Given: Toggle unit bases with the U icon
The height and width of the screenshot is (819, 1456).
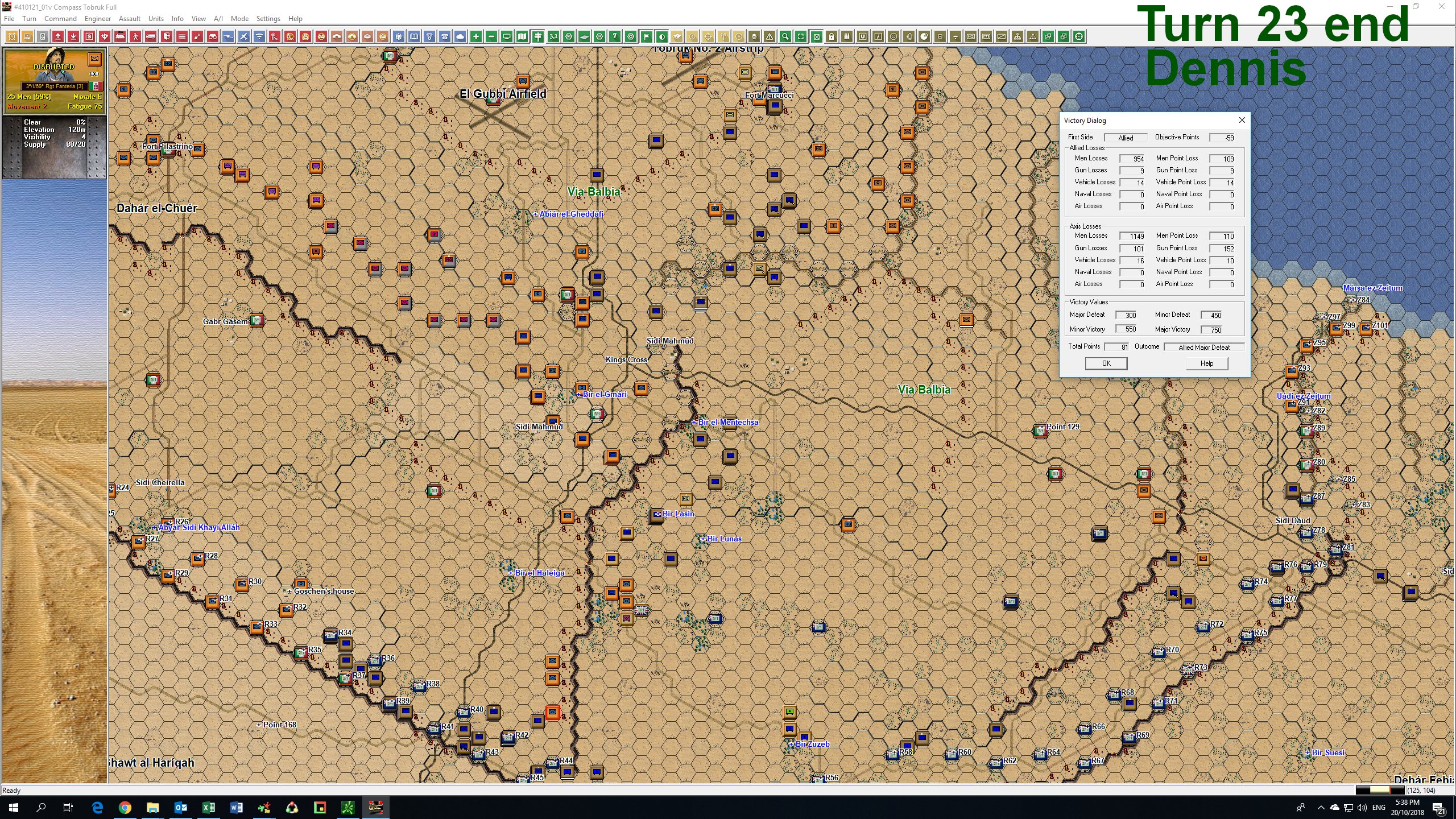Looking at the screenshot, I should [862, 36].
